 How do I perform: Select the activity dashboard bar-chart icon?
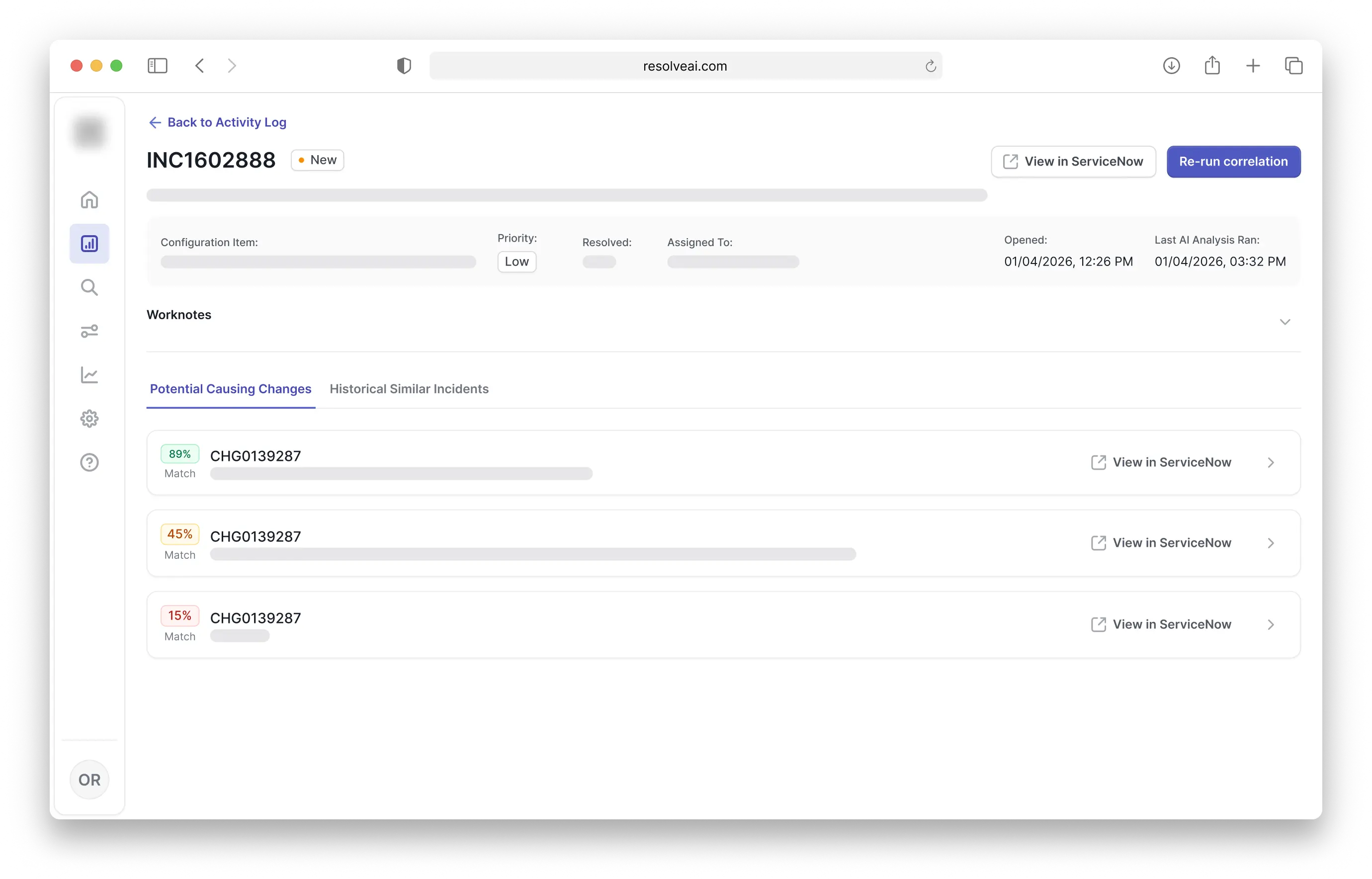pos(89,244)
